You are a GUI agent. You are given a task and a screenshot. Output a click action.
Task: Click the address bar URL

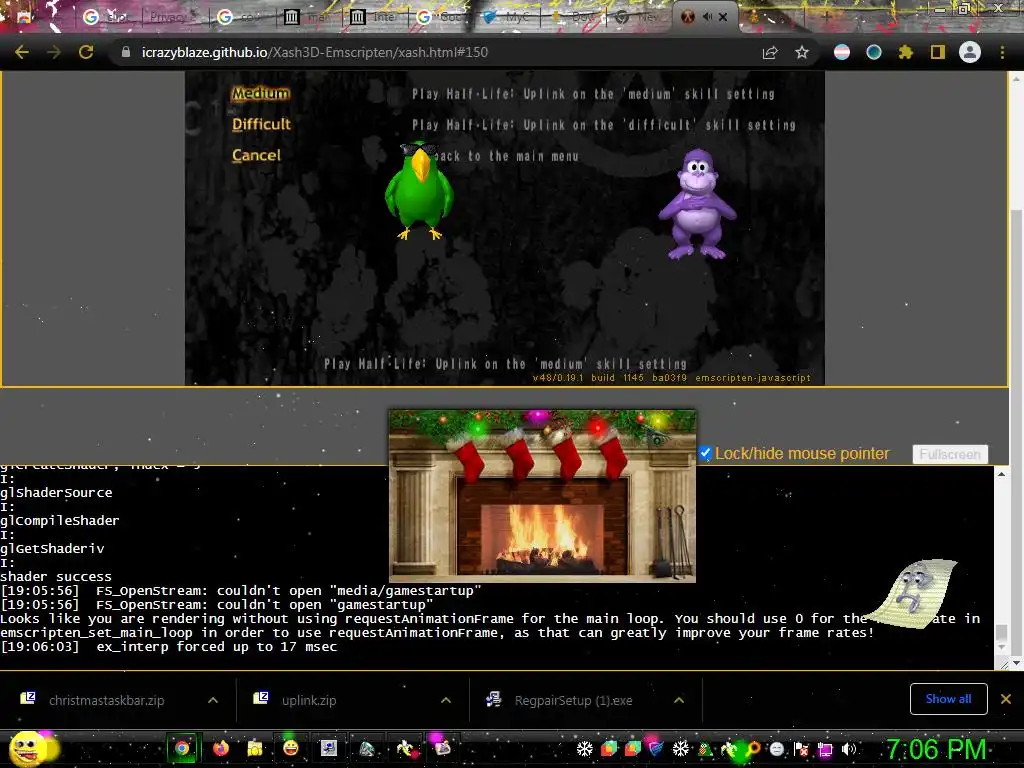click(x=315, y=52)
